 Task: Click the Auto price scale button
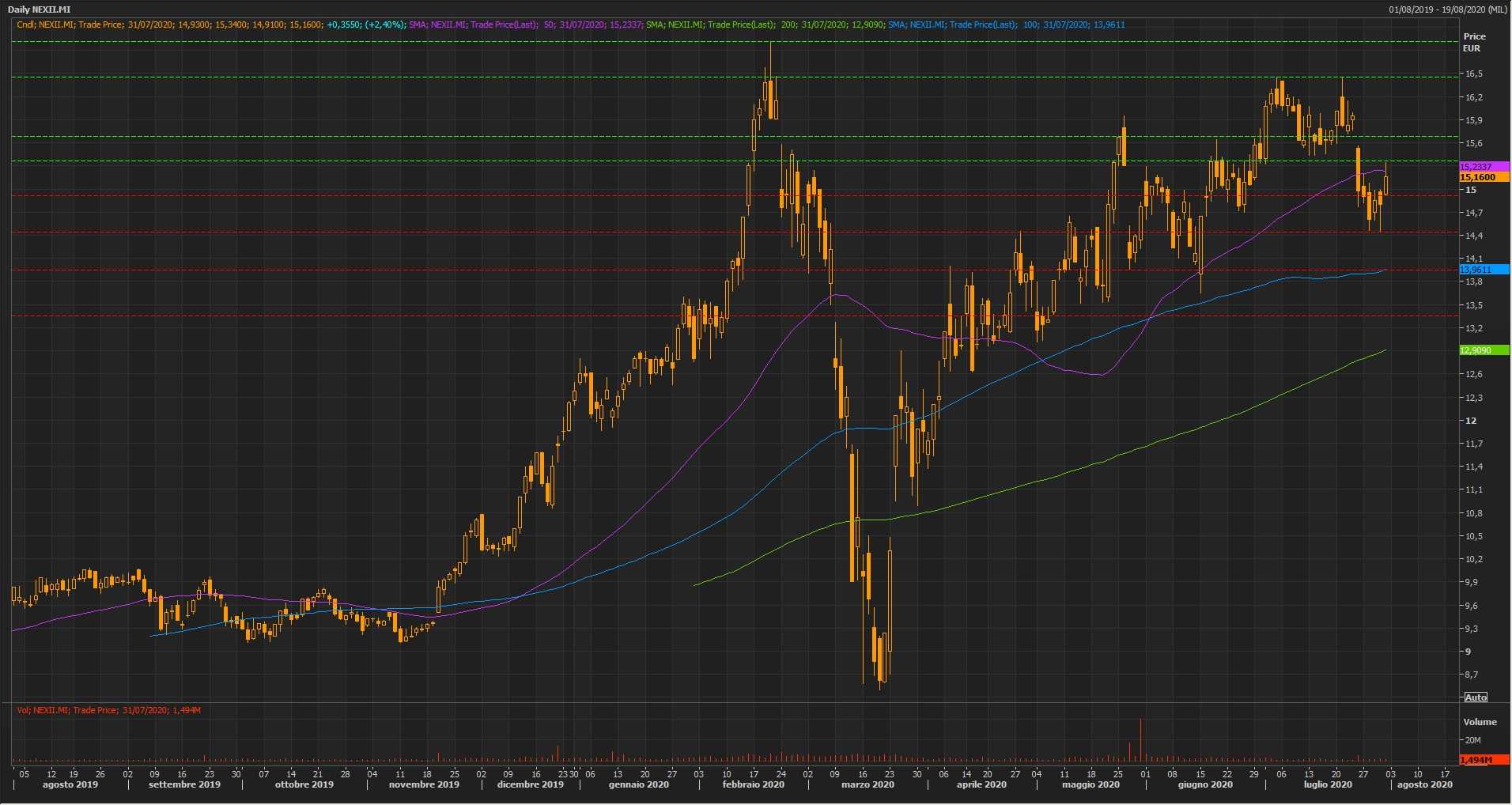pyautogui.click(x=1476, y=697)
